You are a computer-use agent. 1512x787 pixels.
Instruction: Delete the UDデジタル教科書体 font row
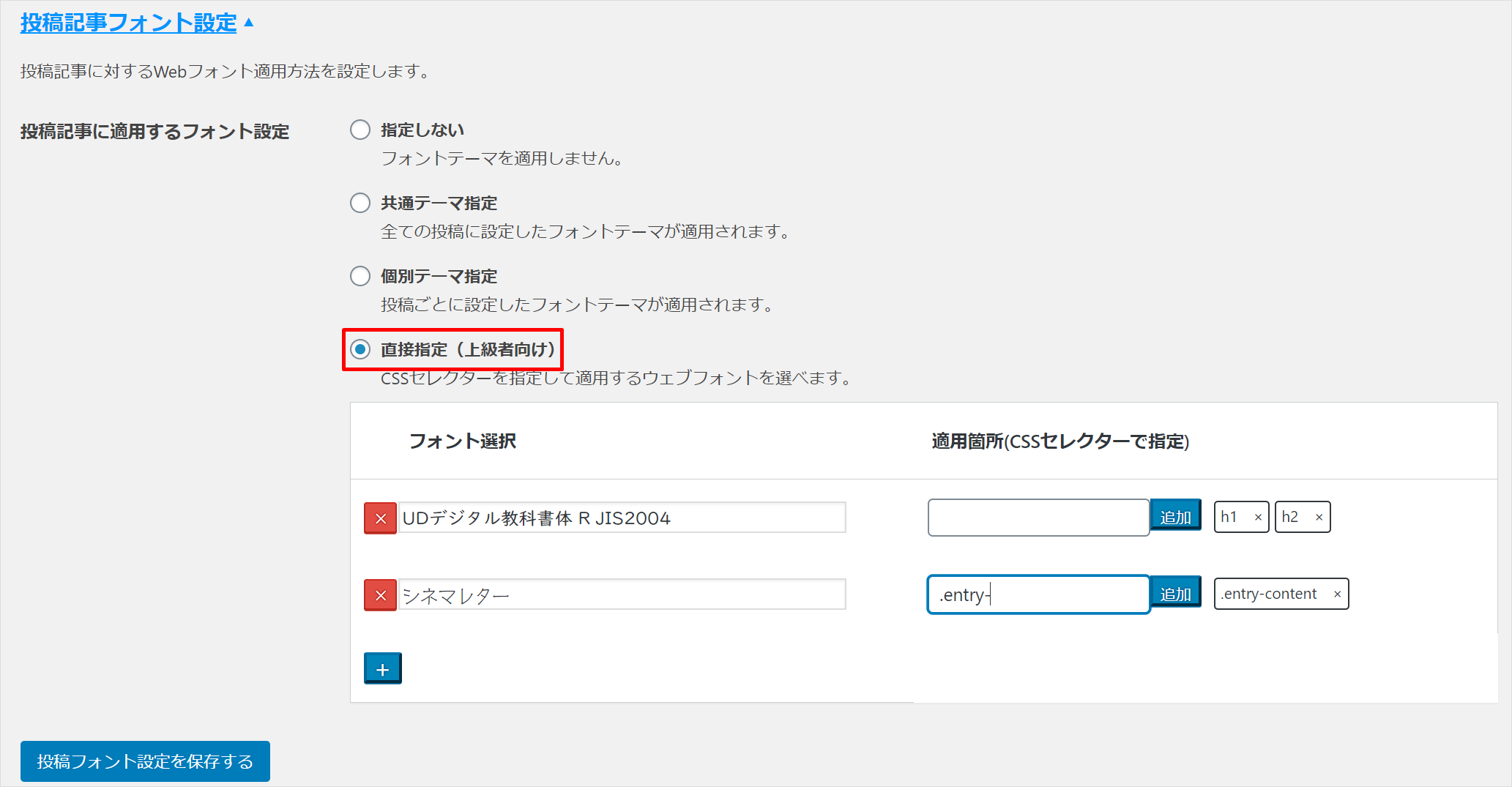pos(380,518)
